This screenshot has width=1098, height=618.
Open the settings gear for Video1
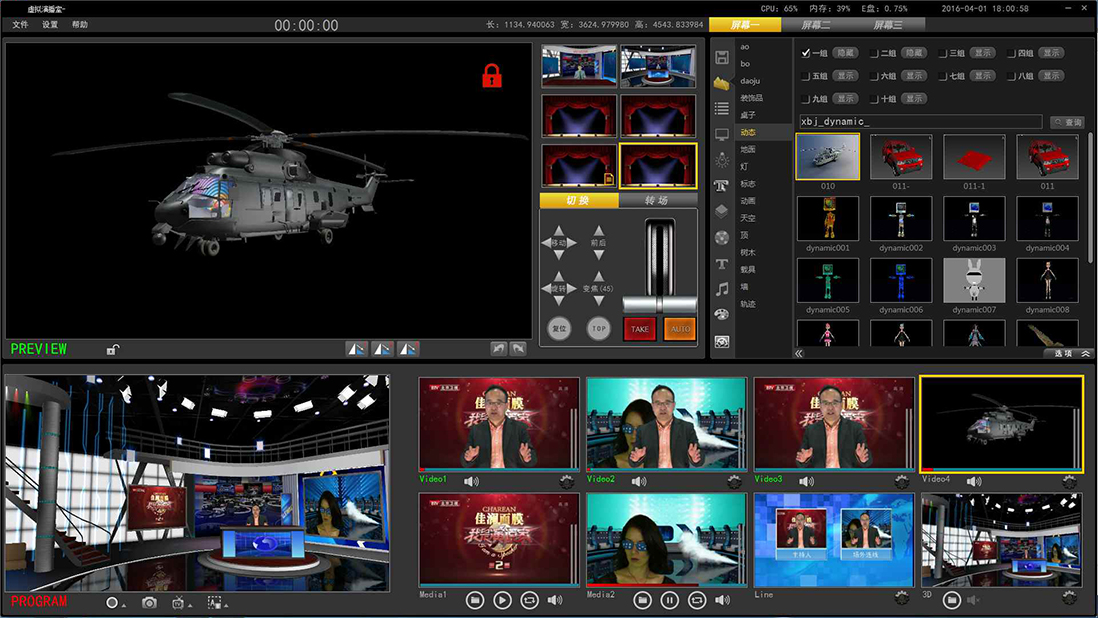567,482
